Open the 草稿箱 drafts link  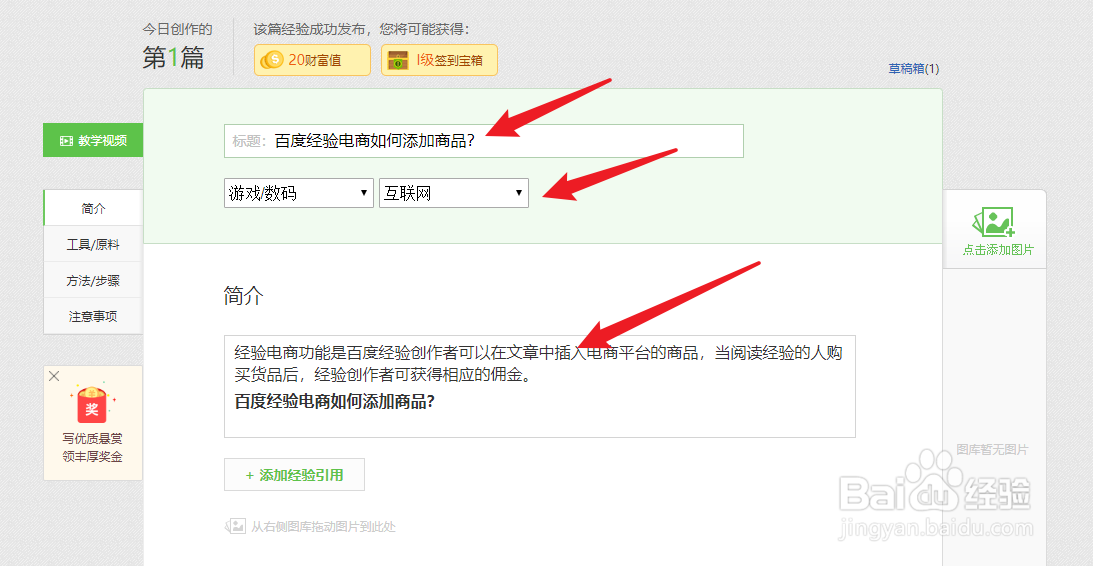tap(906, 68)
